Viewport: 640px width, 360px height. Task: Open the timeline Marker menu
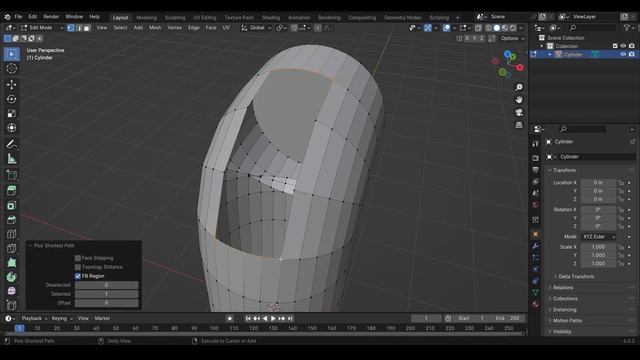point(102,318)
